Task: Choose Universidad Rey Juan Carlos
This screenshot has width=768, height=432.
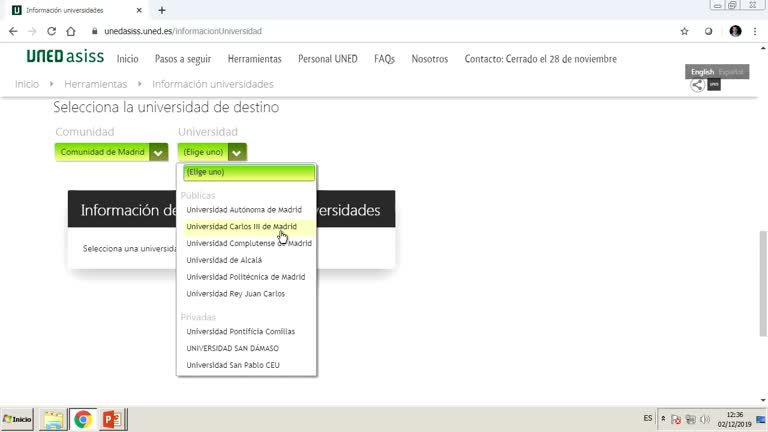Action: pos(235,294)
